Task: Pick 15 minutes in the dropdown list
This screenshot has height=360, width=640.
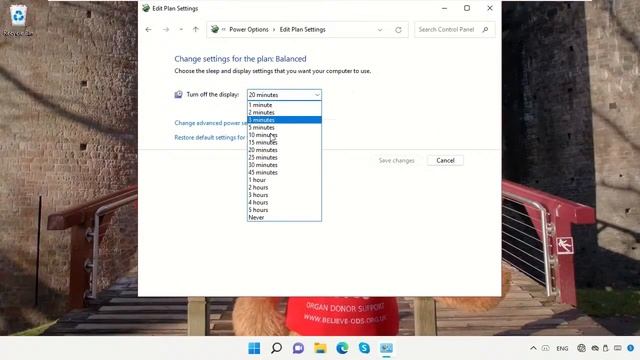Action: pos(284,142)
